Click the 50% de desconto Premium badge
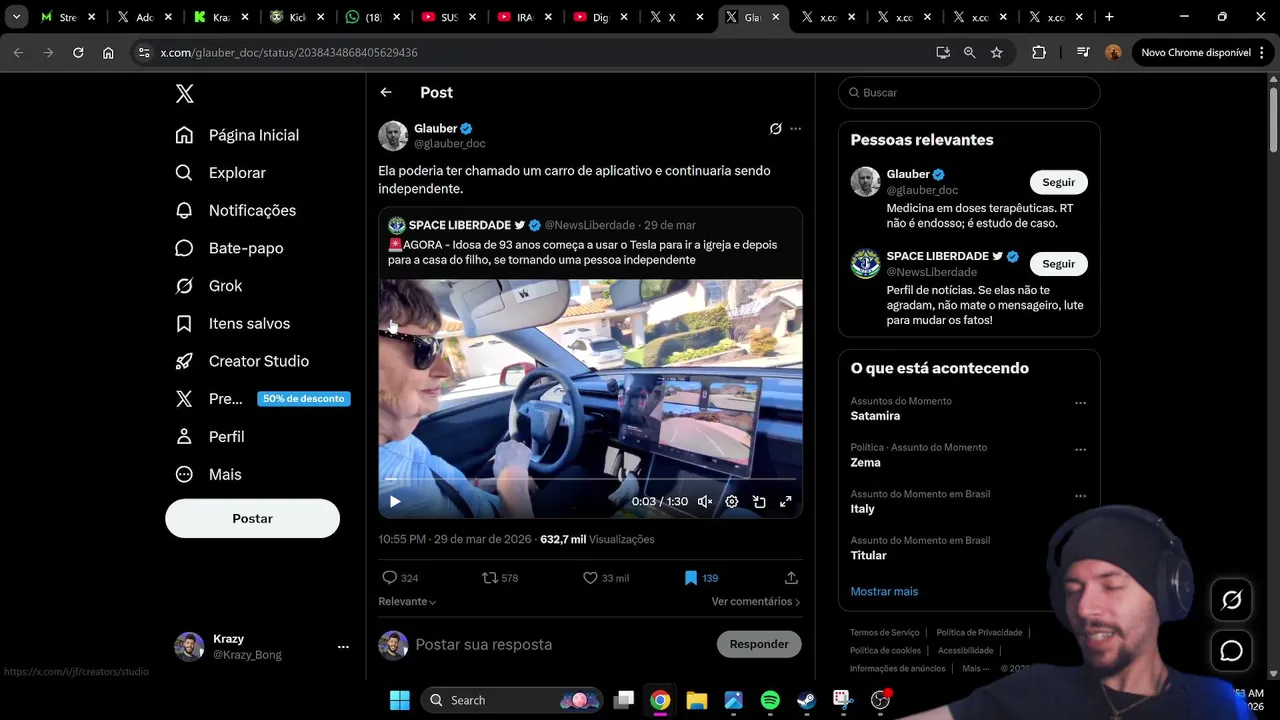The image size is (1280, 720). coord(304,398)
